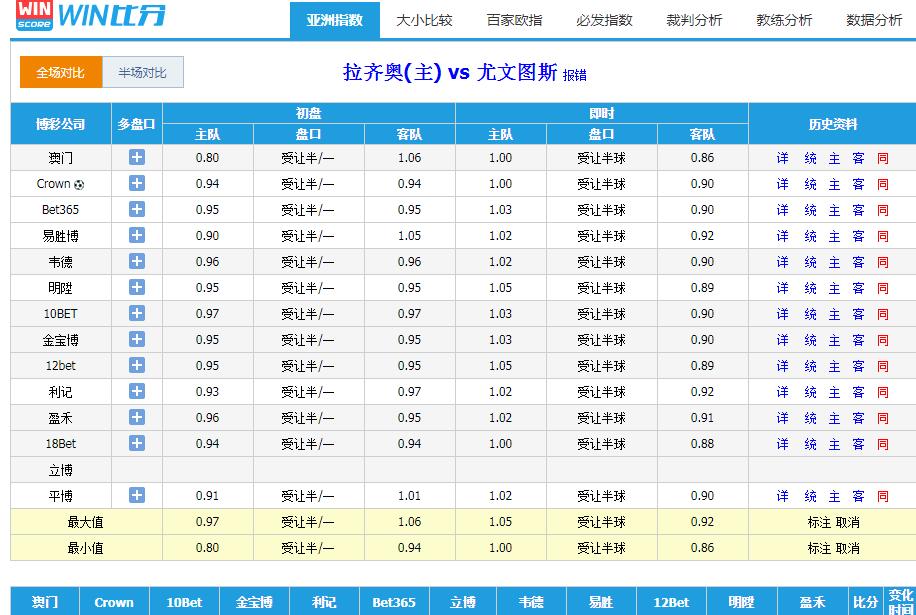Click 澳门 initial home odds 0.80
The height and width of the screenshot is (615, 916).
pos(207,158)
